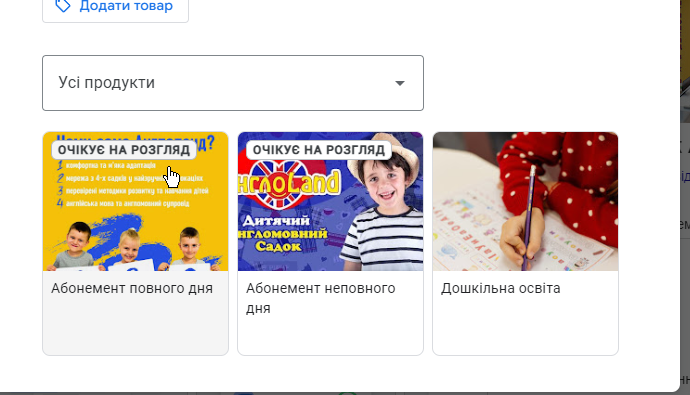
Task: Click the dropdown arrow caret in Усі продукти
Action: 400,83
